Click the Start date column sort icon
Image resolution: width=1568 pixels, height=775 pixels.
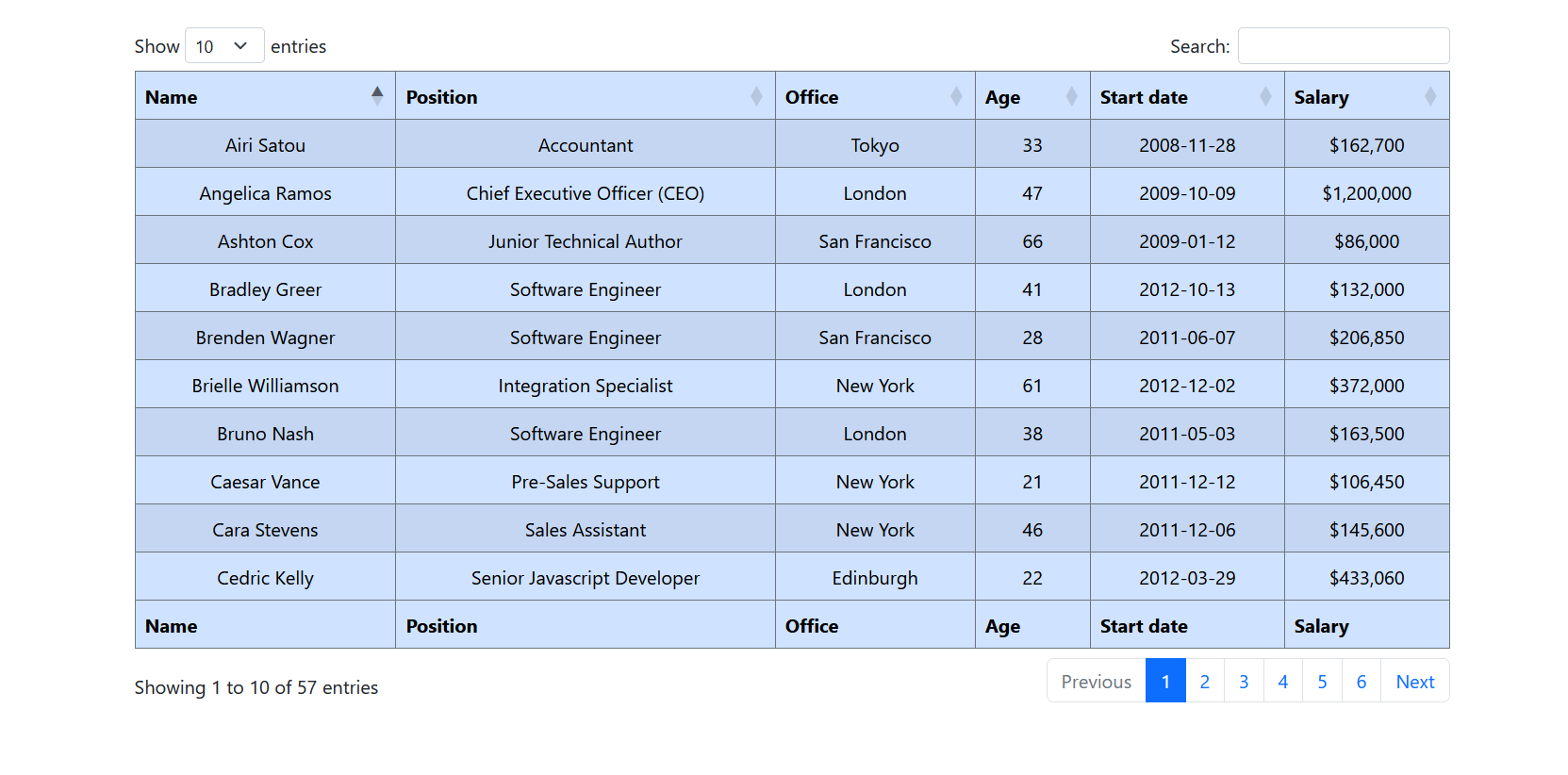[1265, 96]
